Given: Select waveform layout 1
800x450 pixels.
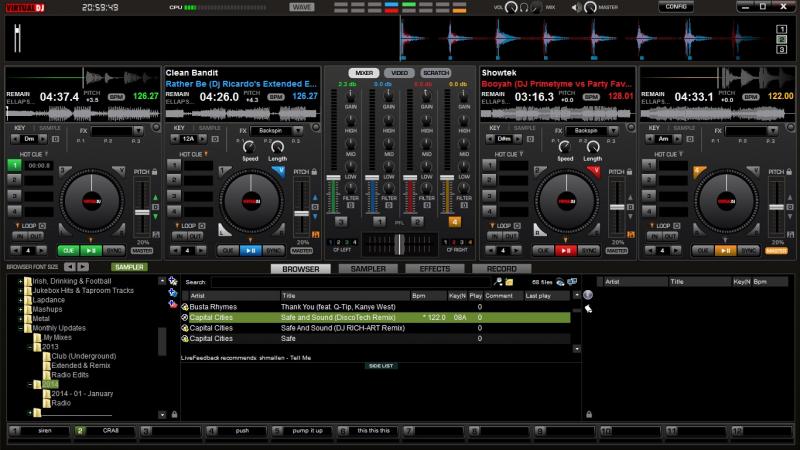Looking at the screenshot, I should pos(781,29).
